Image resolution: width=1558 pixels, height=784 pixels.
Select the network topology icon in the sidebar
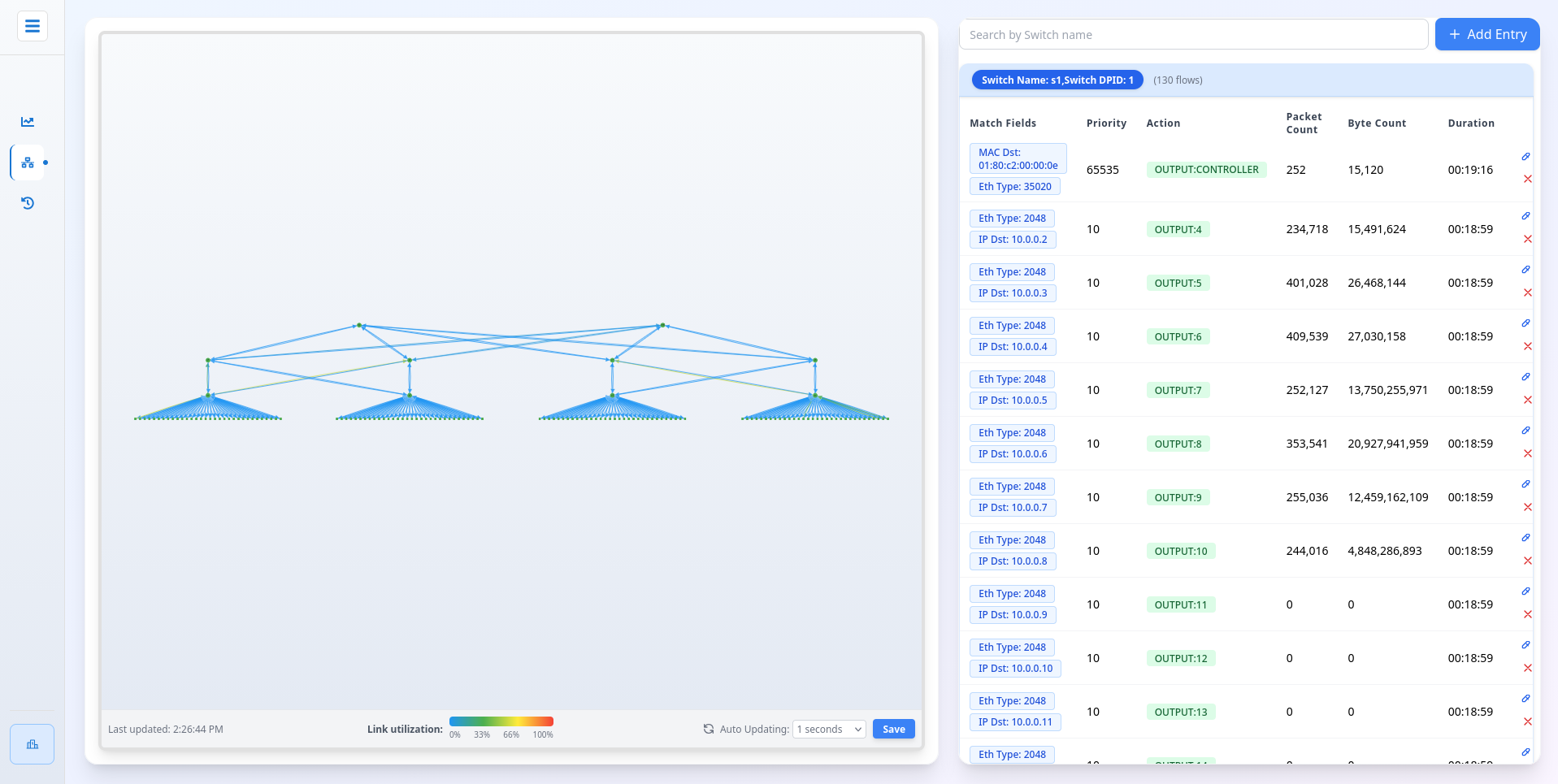pos(27,162)
